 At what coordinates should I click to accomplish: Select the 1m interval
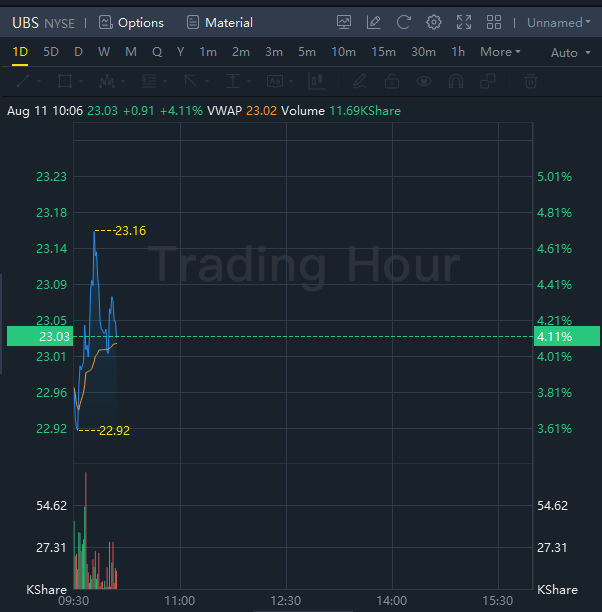coord(208,52)
